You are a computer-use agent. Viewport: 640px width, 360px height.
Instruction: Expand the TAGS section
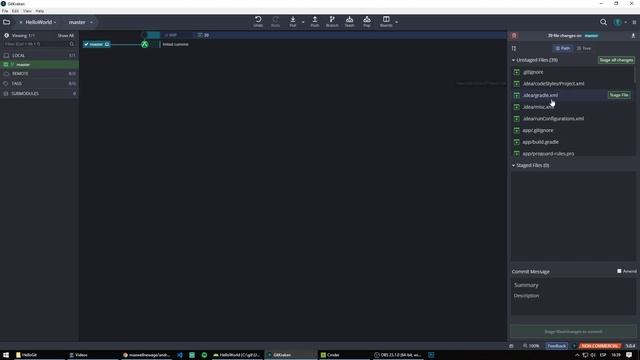(x=39, y=83)
